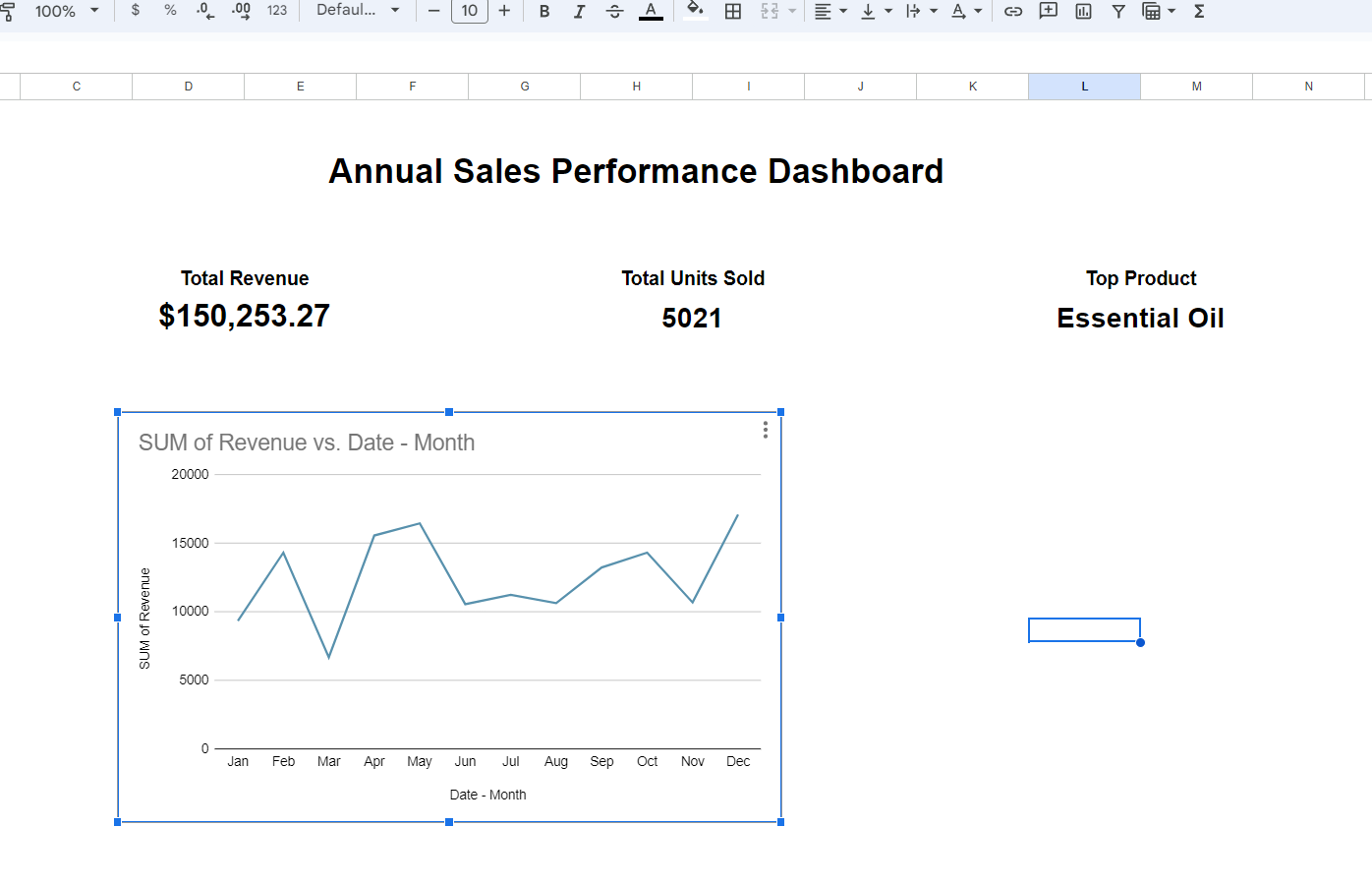Format as percent icon
Screen dimensions: 1372x886
point(170,10)
